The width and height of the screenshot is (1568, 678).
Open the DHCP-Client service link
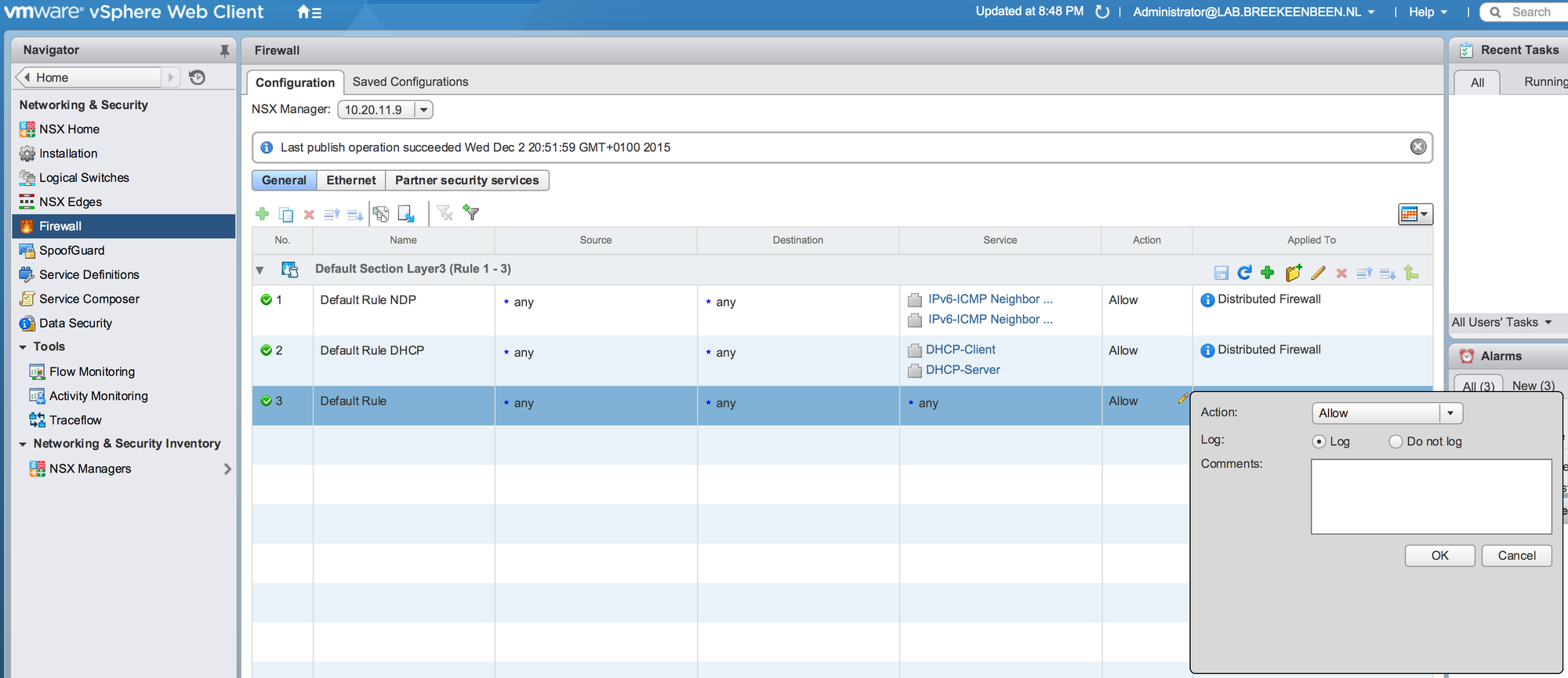pos(960,350)
